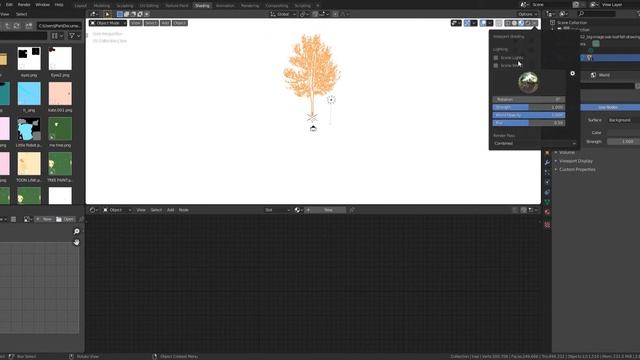Select the material preview shading icon
640x360 pixels.
(521, 23)
